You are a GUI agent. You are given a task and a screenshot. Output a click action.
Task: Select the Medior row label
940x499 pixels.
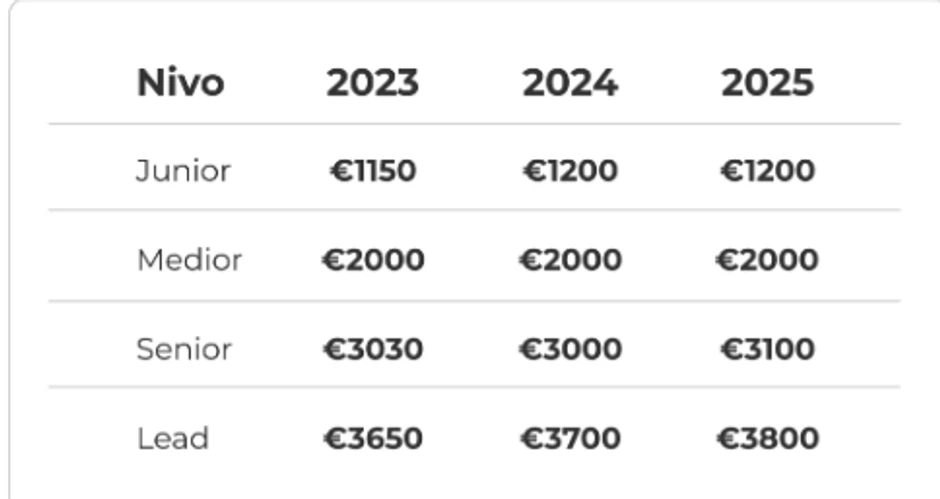pyautogui.click(x=189, y=260)
